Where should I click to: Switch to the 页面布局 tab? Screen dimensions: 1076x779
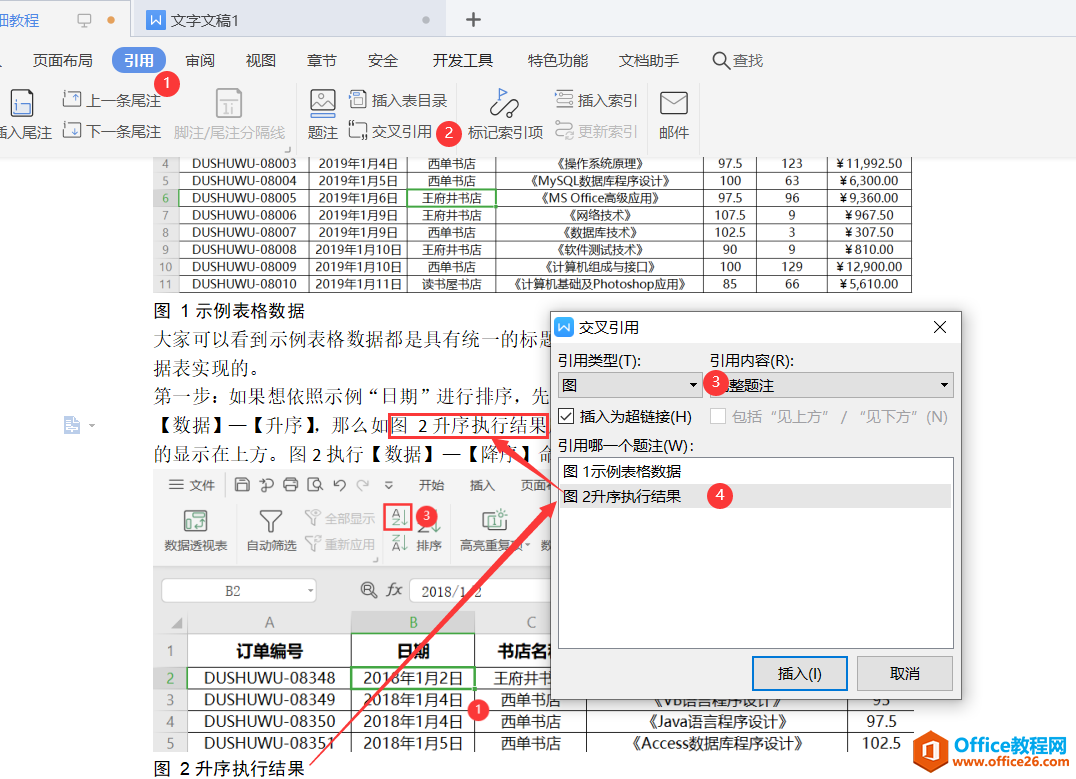pos(62,60)
